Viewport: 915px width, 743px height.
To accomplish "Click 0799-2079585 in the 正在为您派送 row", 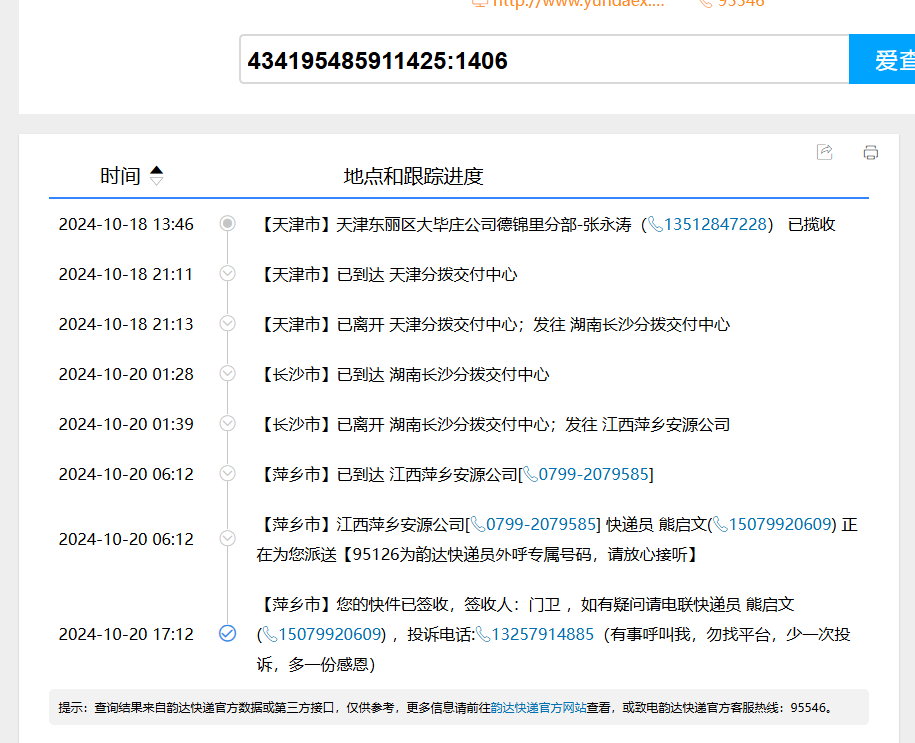I will tap(541, 524).
